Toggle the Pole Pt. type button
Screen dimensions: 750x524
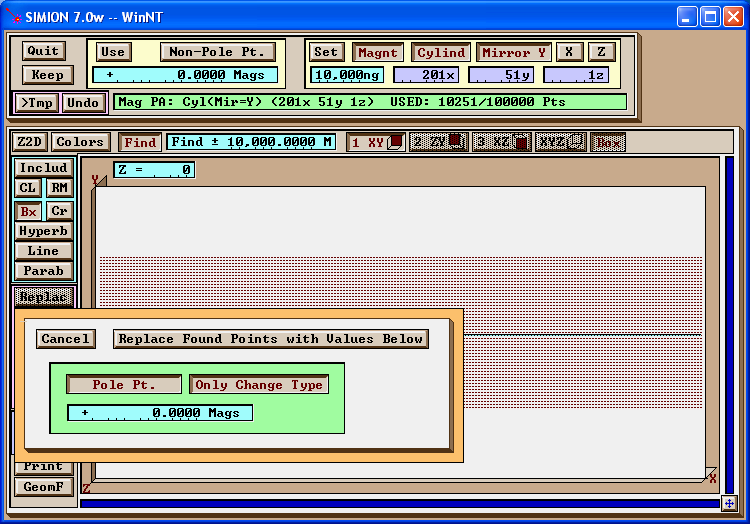(x=124, y=384)
